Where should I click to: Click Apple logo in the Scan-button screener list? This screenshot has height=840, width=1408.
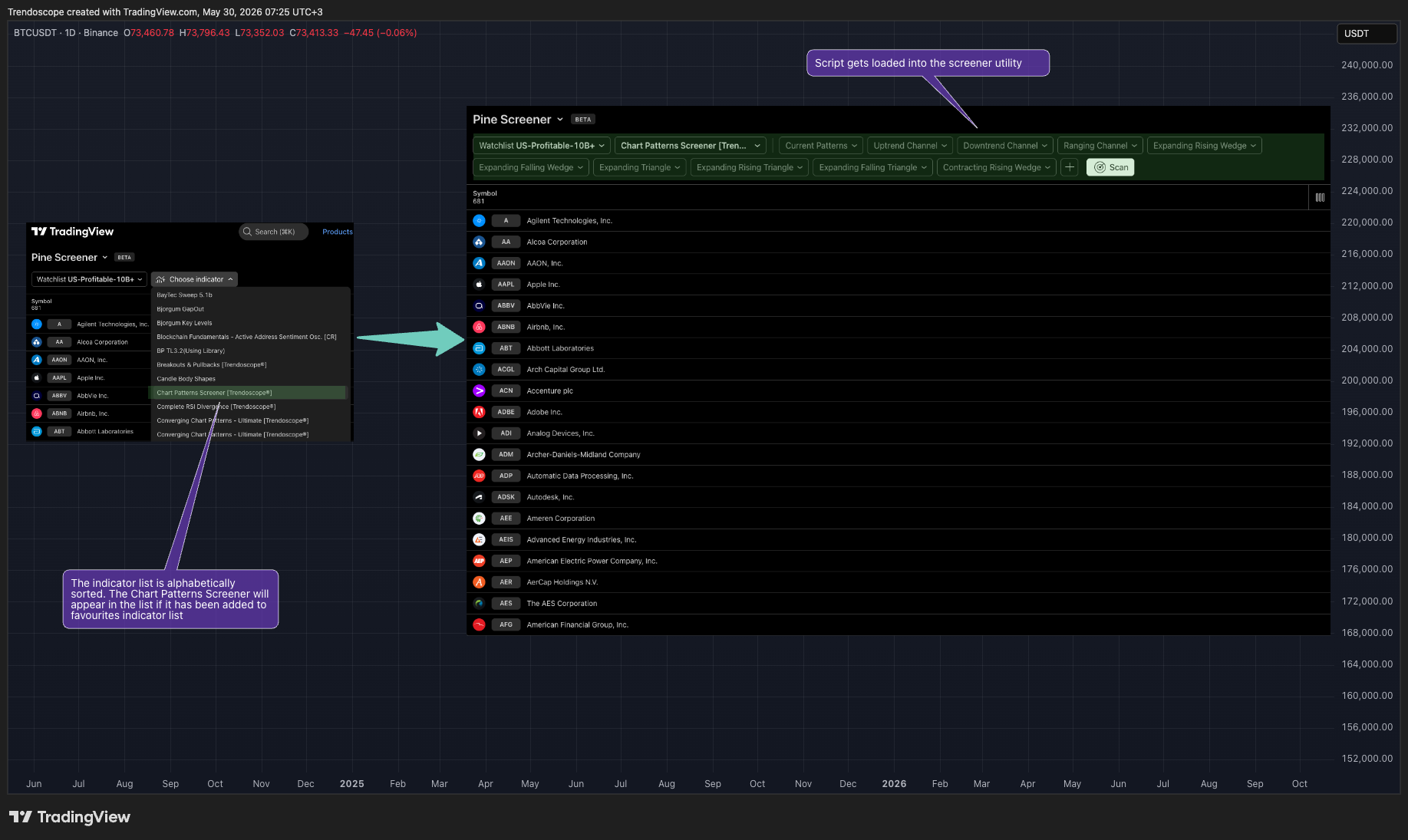(479, 285)
